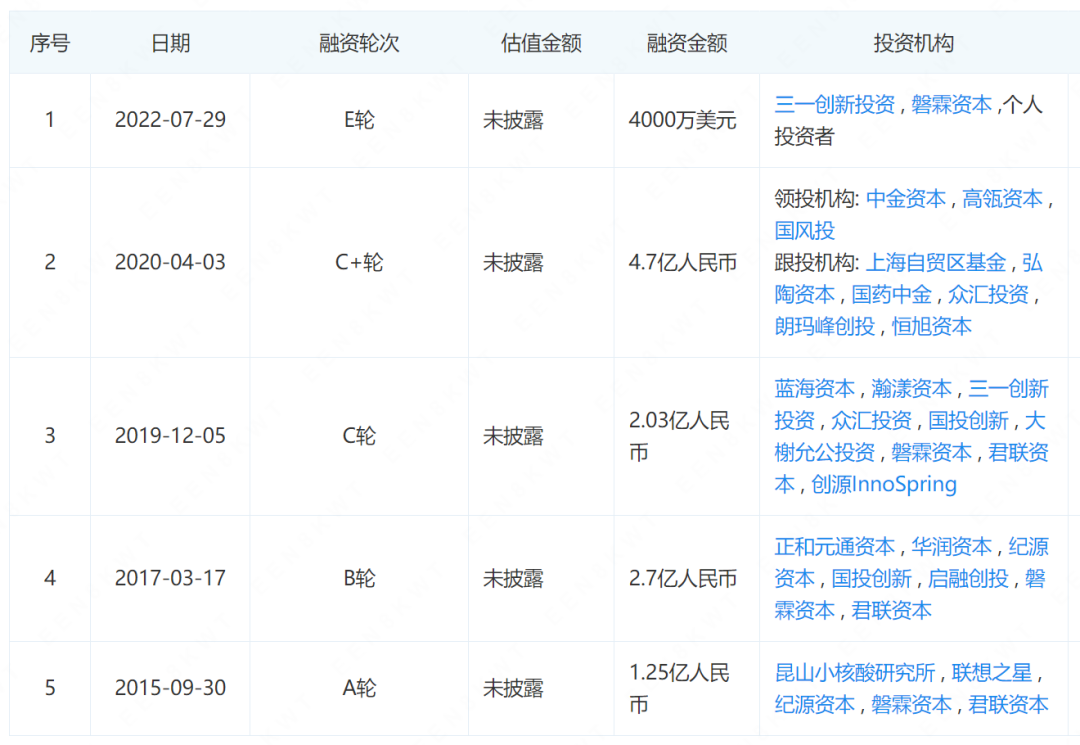The height and width of the screenshot is (745, 1080).
Task: Click the 国药中金 investor link
Action: pos(891,295)
